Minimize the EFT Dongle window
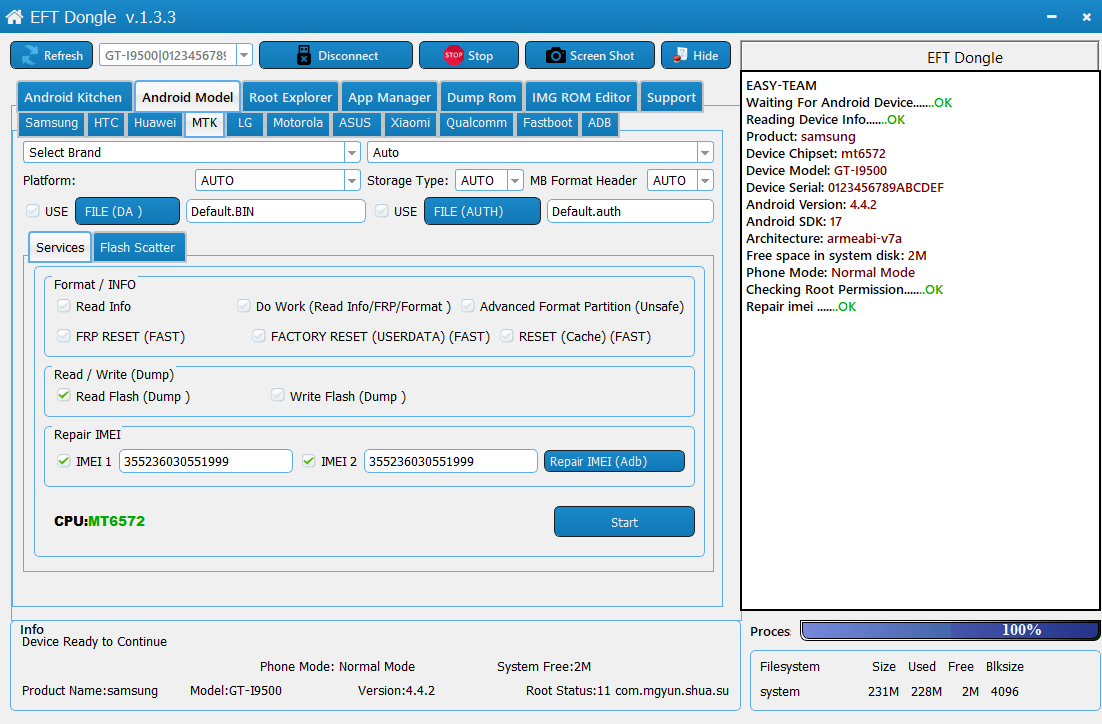Image resolution: width=1102 pixels, height=724 pixels. point(1051,17)
